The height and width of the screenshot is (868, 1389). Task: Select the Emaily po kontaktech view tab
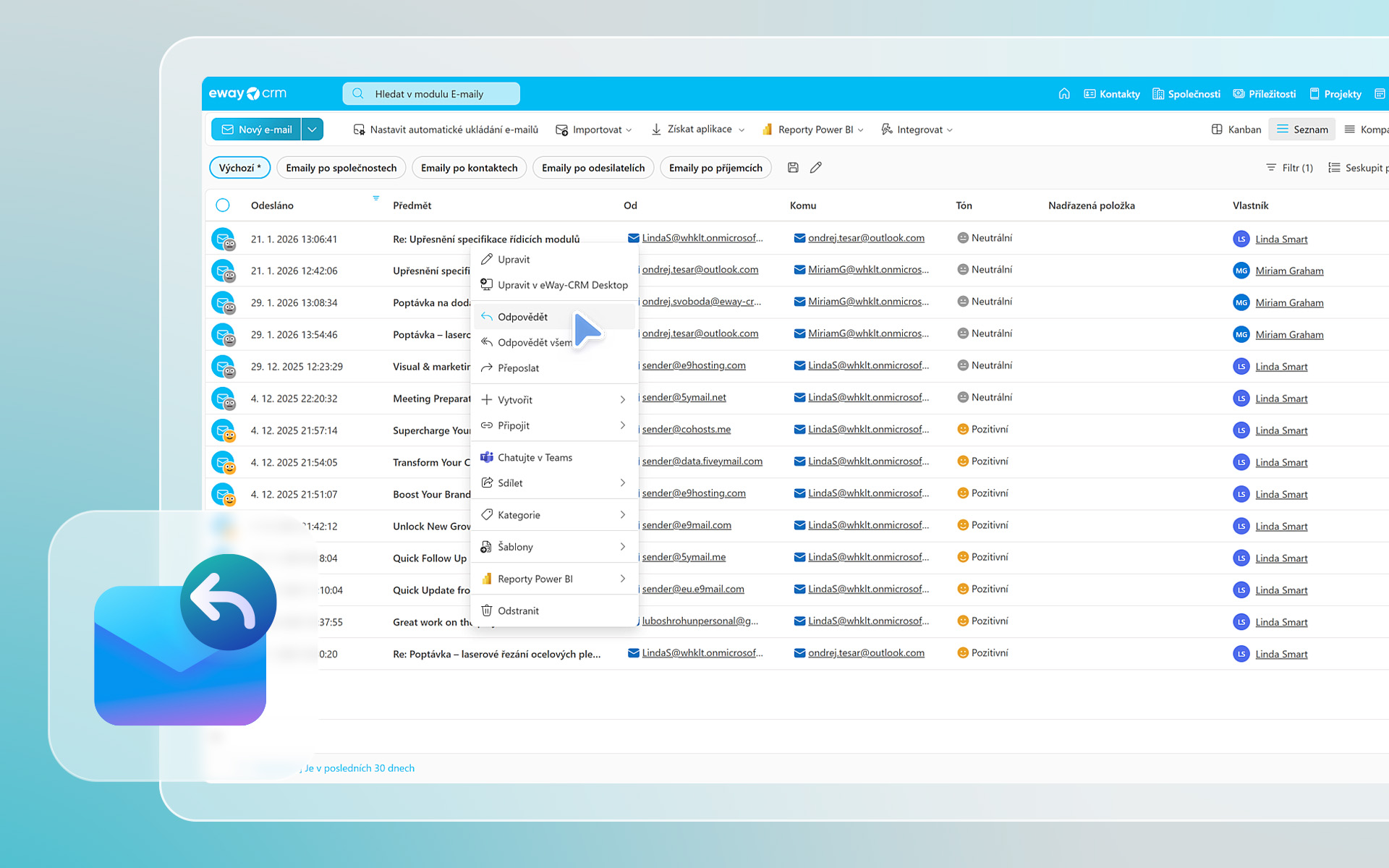[x=469, y=168]
